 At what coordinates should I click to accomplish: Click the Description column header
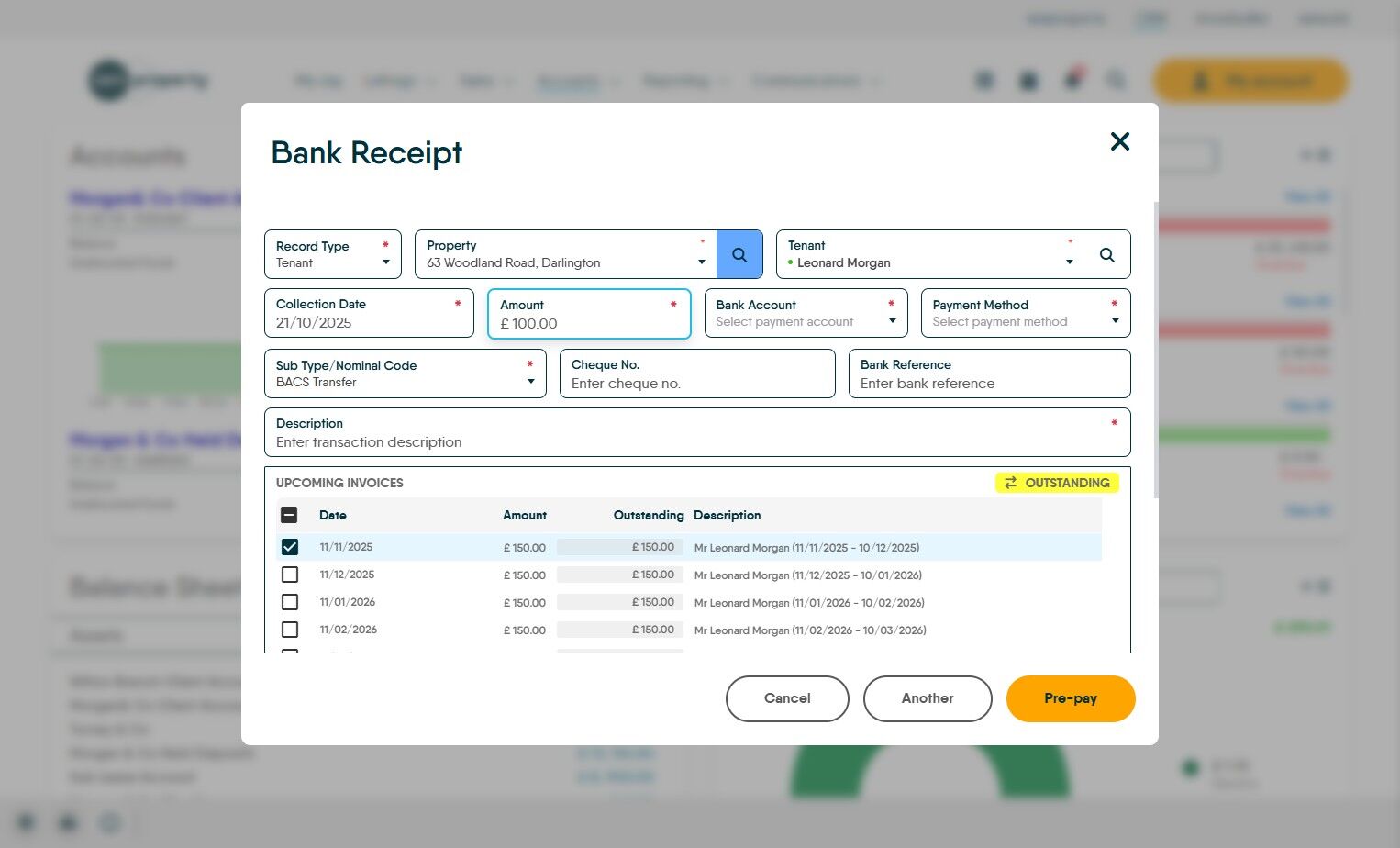(x=728, y=516)
